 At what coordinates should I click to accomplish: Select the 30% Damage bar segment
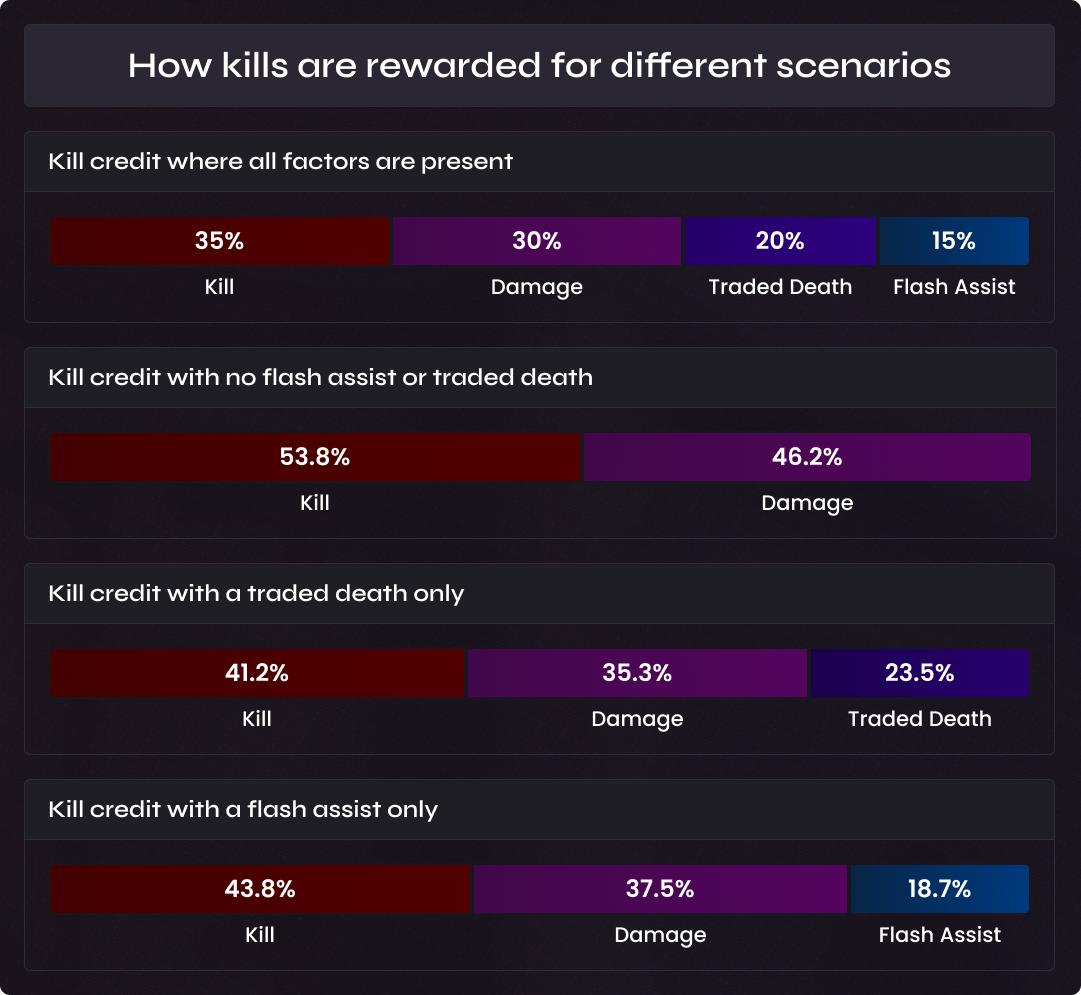(x=536, y=241)
